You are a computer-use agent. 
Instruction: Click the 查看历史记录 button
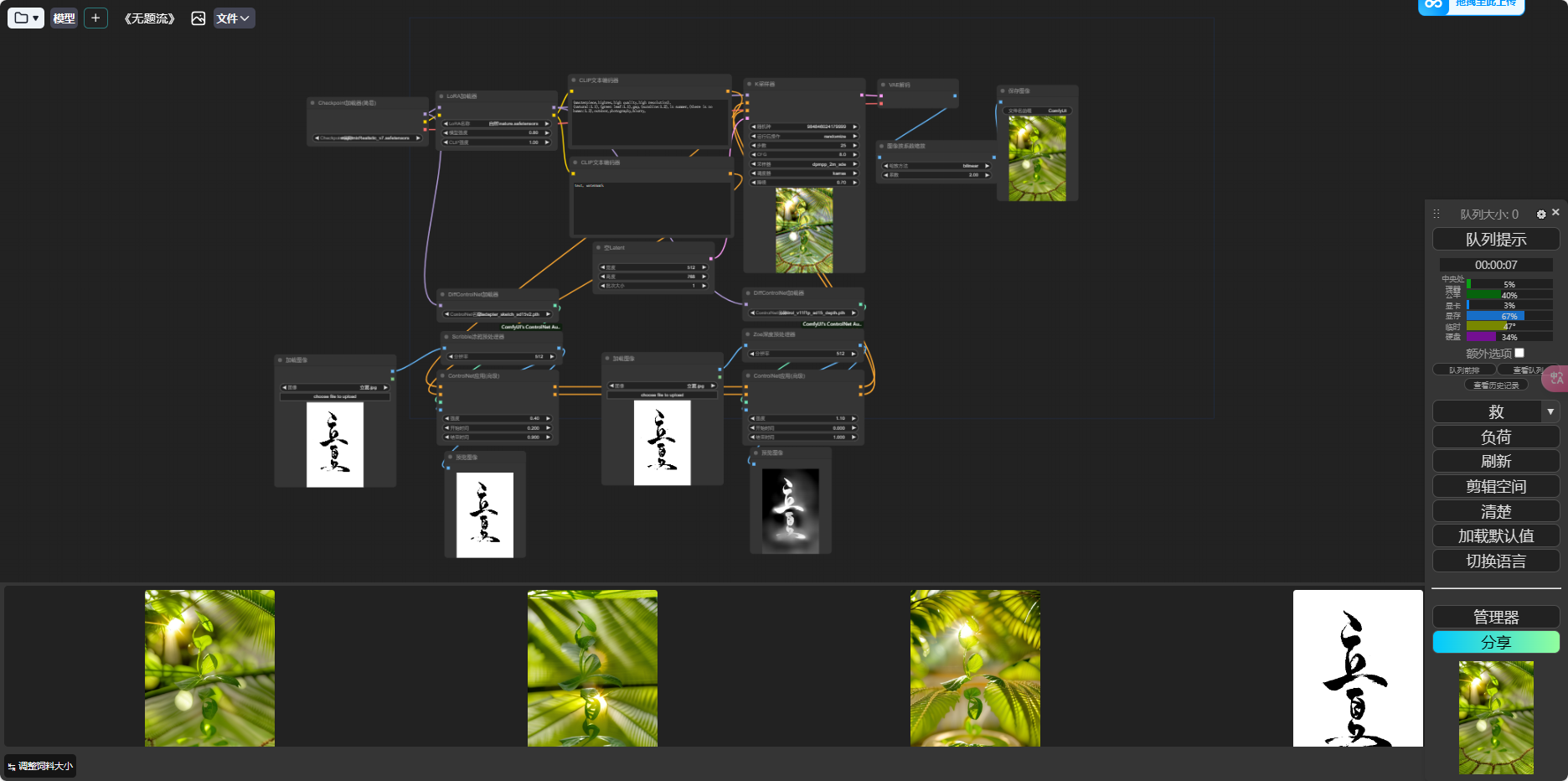(x=1496, y=385)
